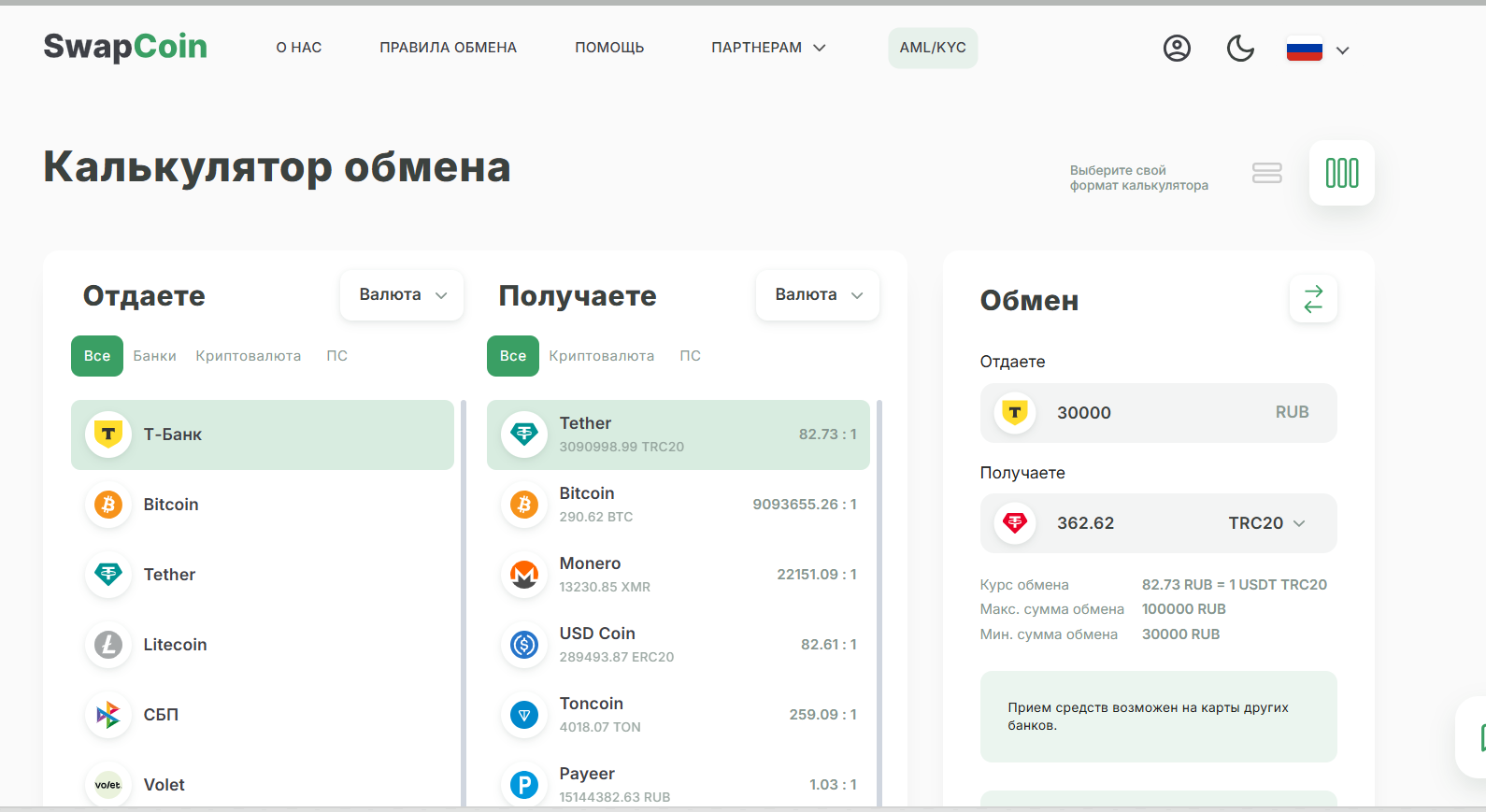Click the Т-Банк yellow shield icon in list
The width and height of the screenshot is (1486, 812).
pos(108,434)
